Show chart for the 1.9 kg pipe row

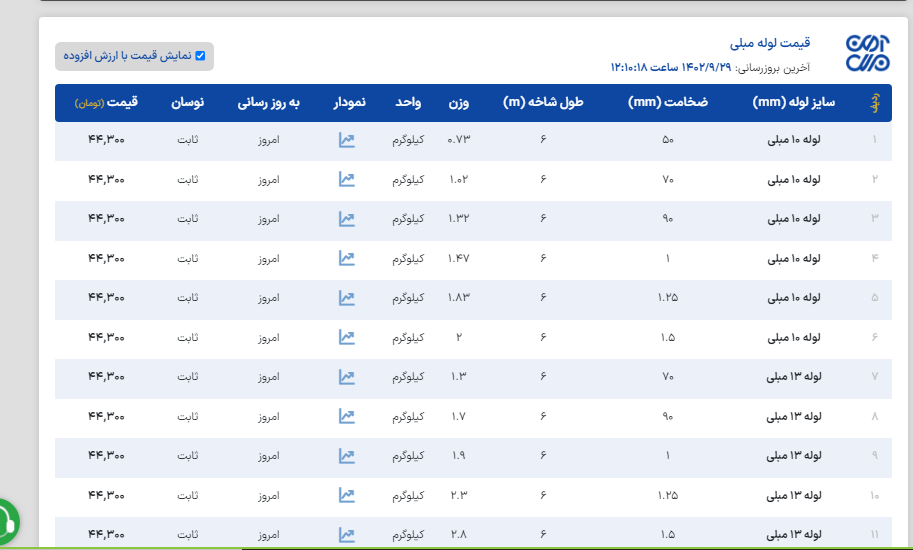[346, 456]
